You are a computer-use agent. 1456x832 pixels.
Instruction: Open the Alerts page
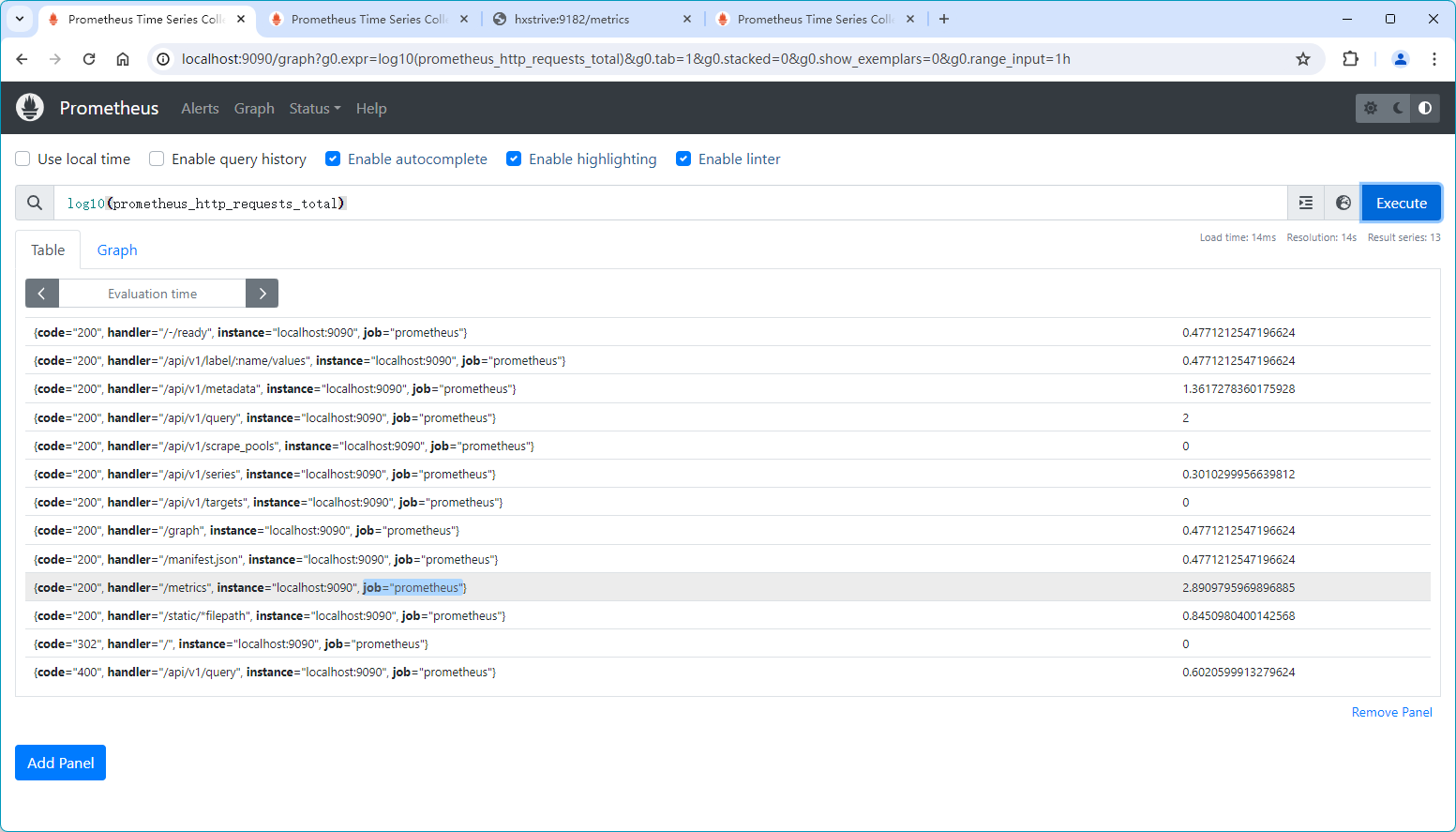pyautogui.click(x=200, y=108)
